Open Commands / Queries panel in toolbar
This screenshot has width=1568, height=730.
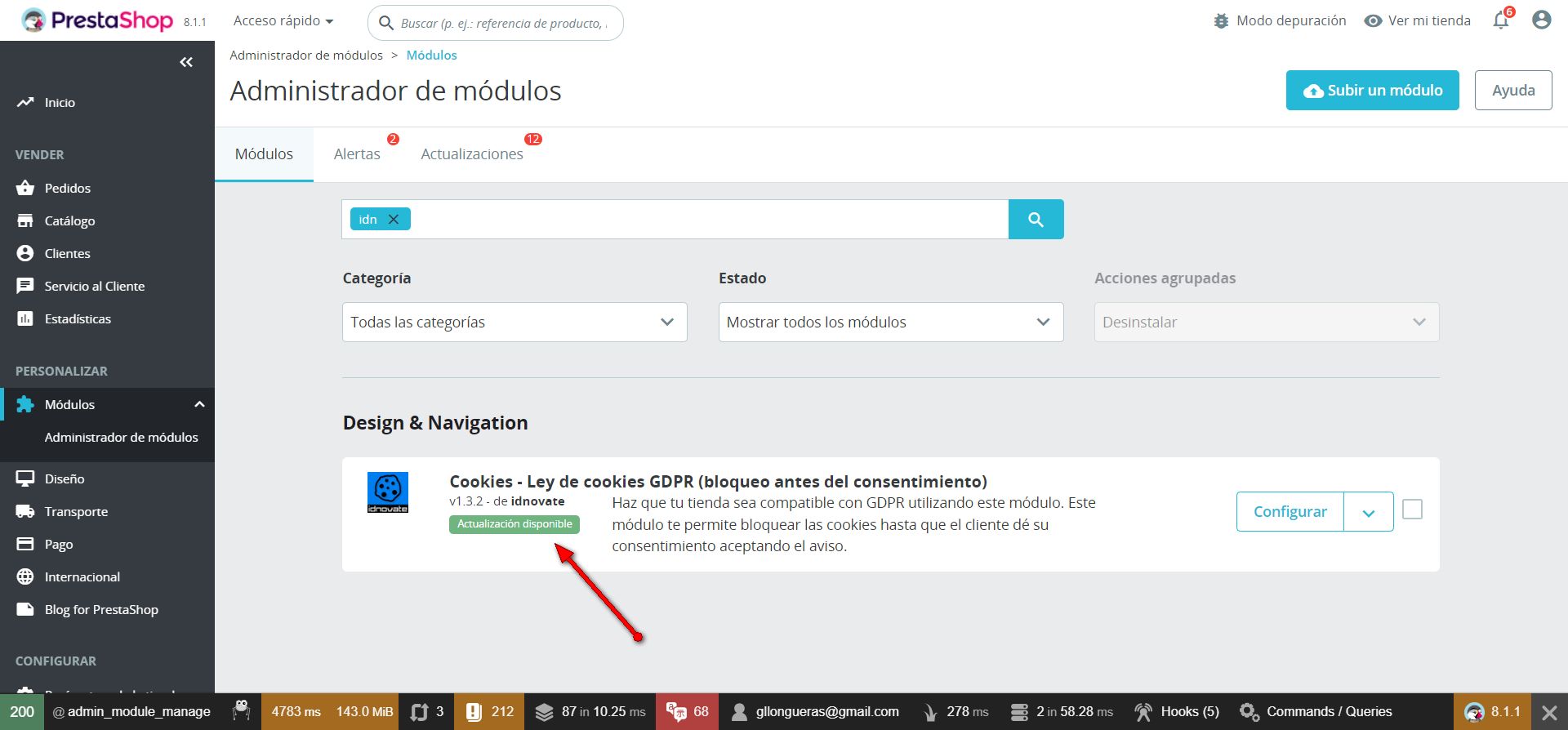(x=1316, y=712)
